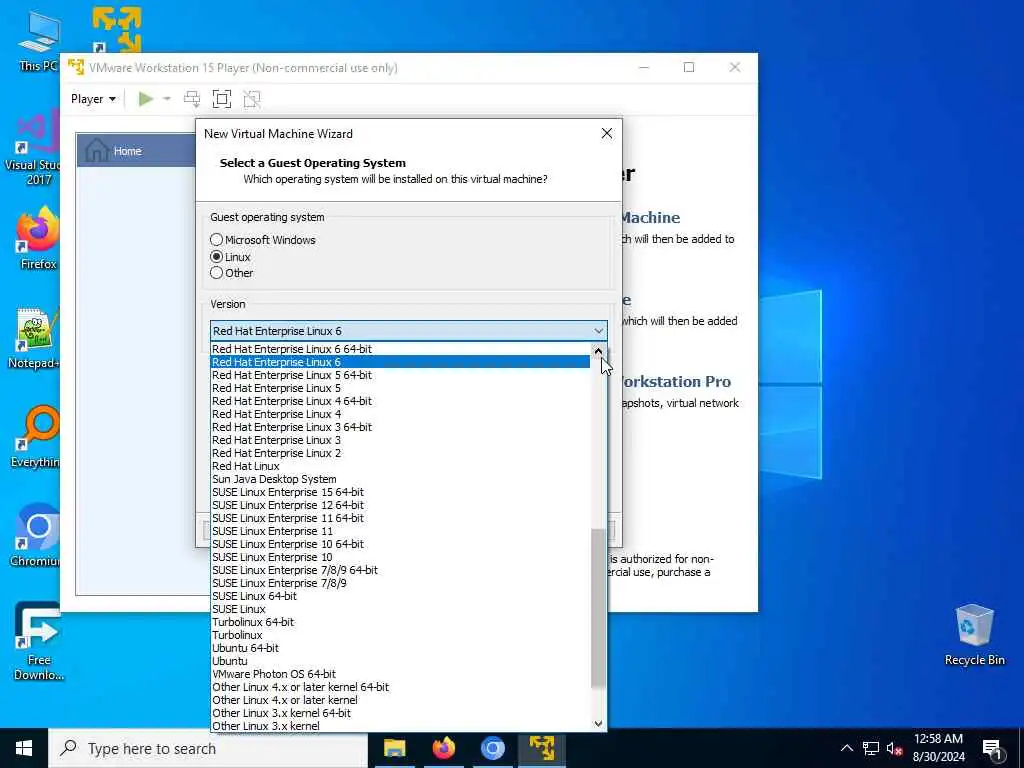Choose Red Hat Linux from the list
Viewport: 1024px width, 768px height.
click(401, 466)
